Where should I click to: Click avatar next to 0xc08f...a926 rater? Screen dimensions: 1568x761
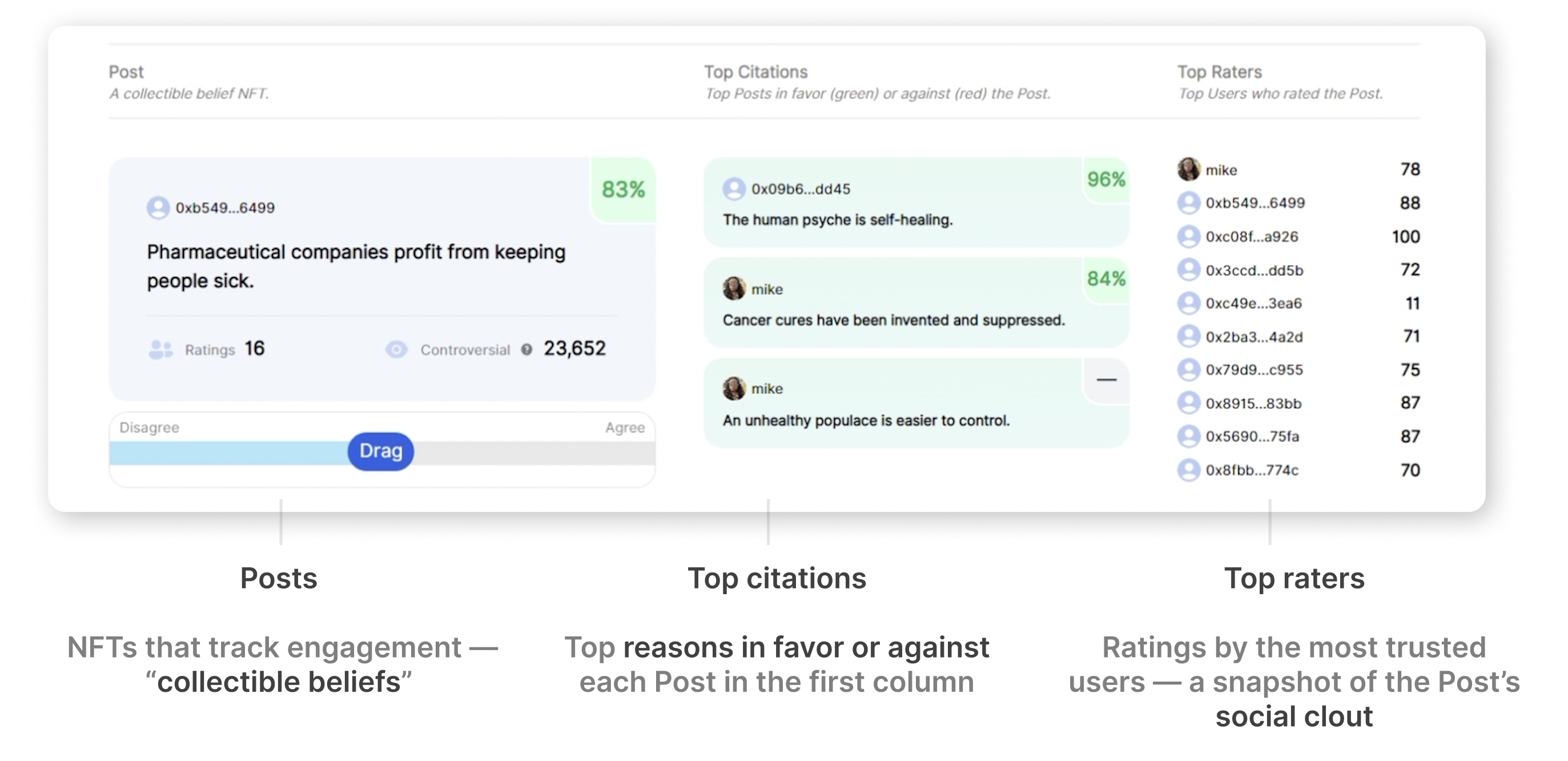(1188, 236)
